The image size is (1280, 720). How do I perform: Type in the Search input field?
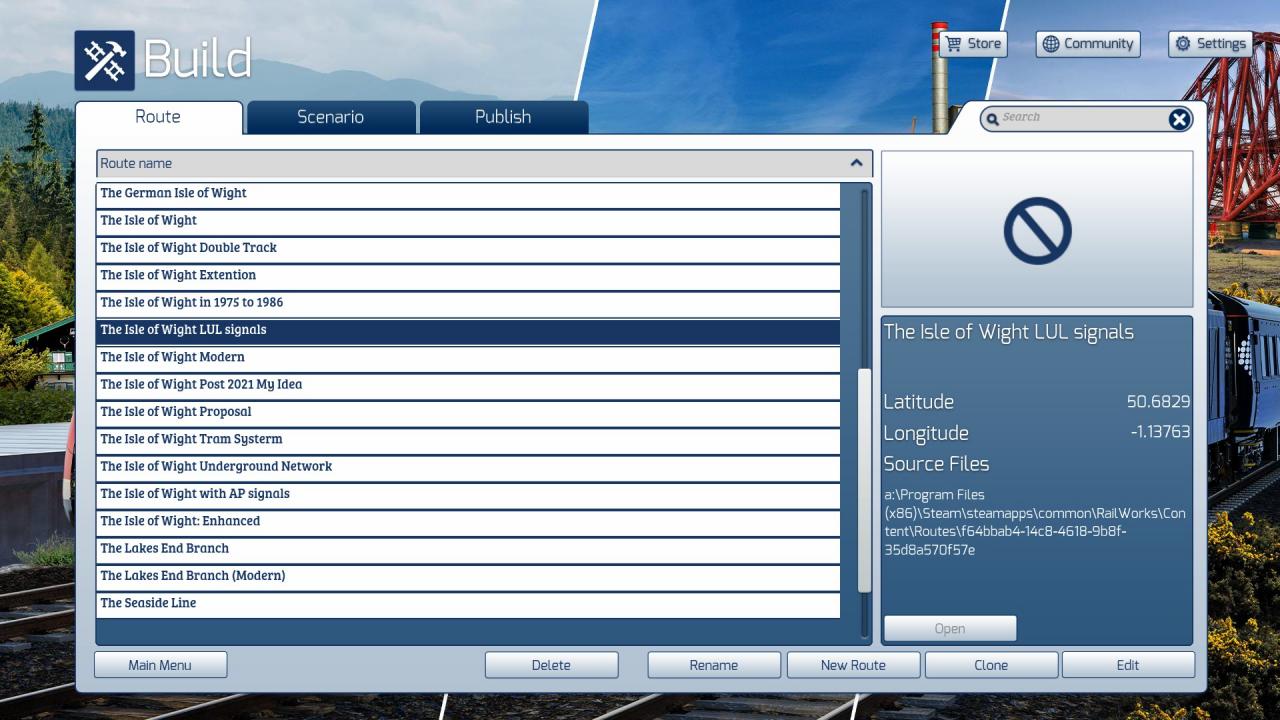point(1080,118)
